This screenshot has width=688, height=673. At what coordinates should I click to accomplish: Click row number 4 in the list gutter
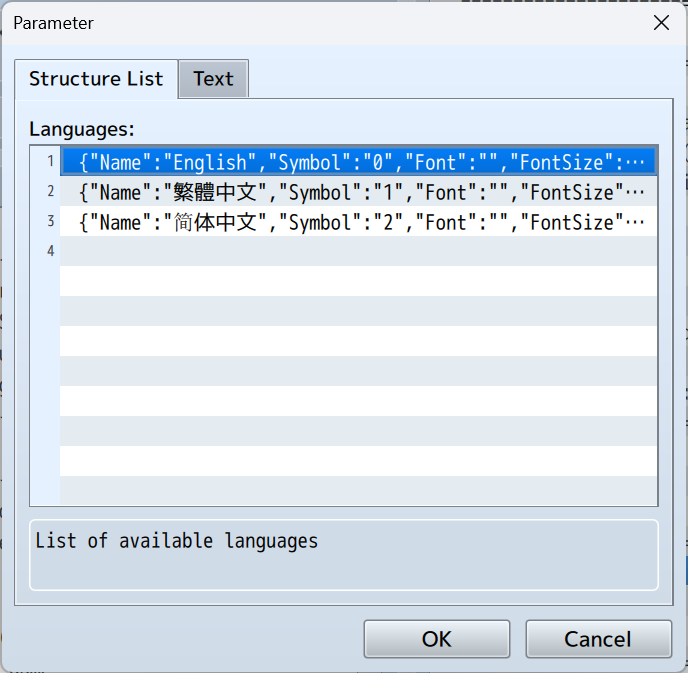coord(50,251)
